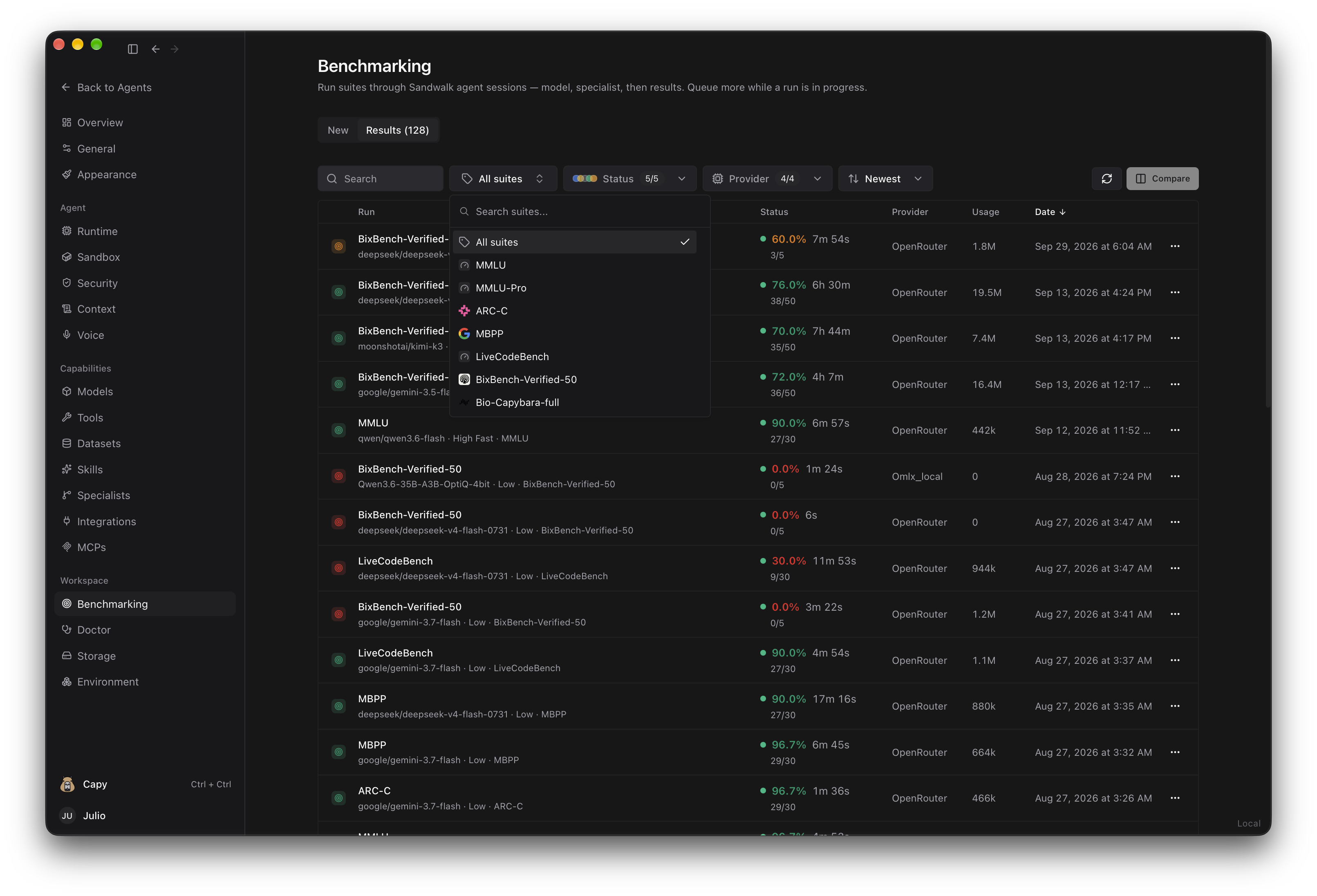The height and width of the screenshot is (896, 1317).
Task: Click the runs Search field
Action: click(380, 179)
